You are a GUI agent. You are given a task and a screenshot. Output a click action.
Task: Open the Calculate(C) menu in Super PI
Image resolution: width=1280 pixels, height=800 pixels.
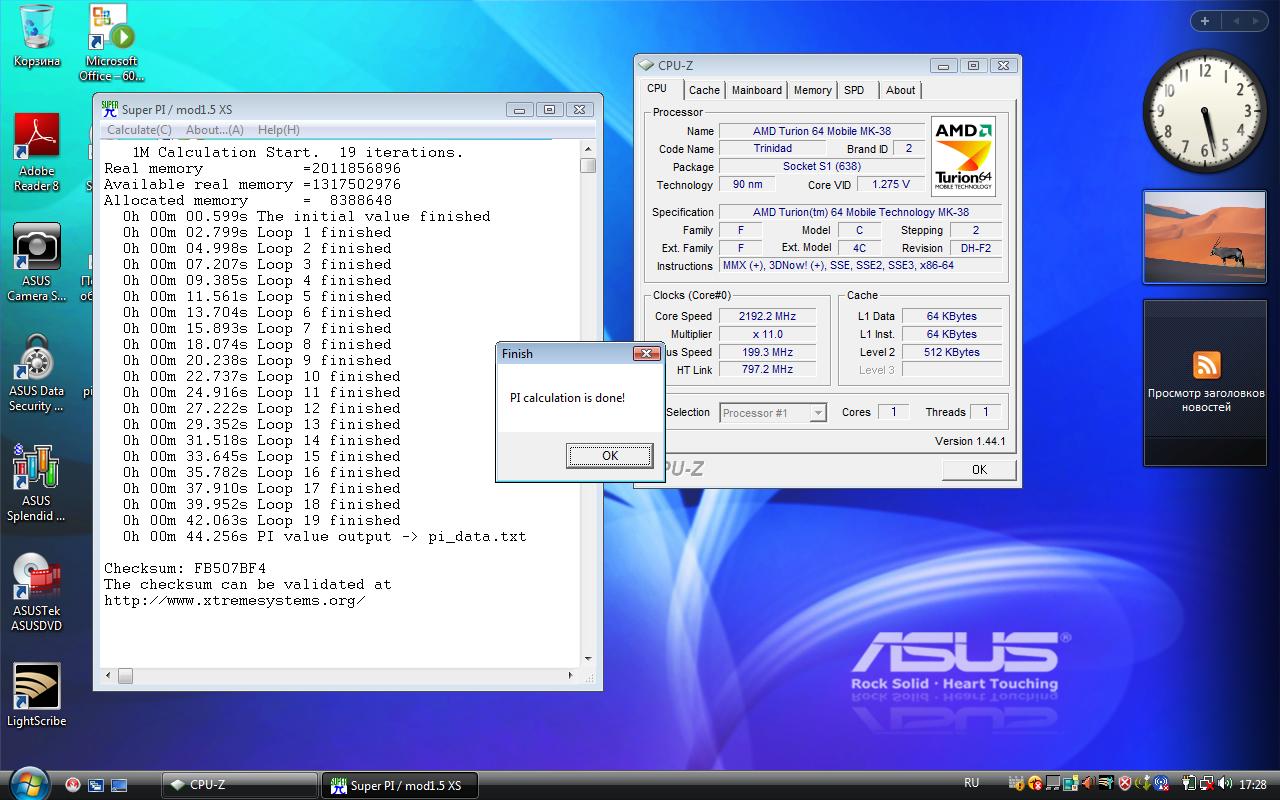(139, 130)
